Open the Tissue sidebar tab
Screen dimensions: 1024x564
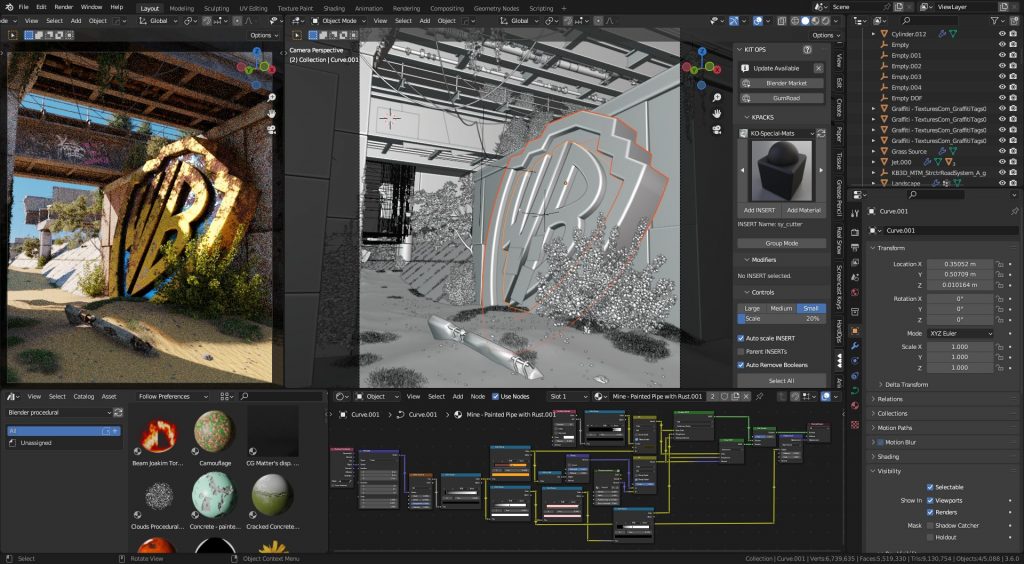[x=839, y=160]
